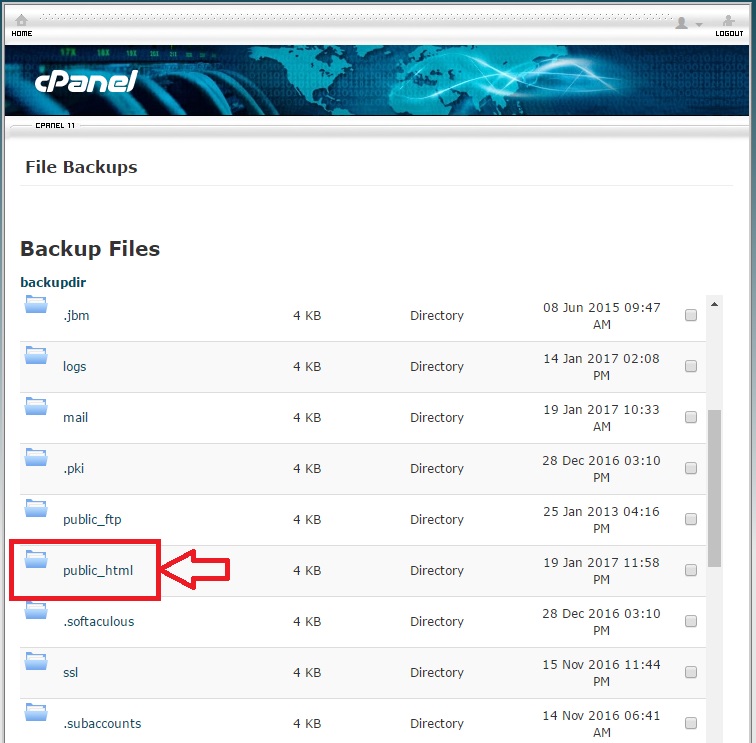Screen dimensions: 756x743
Task: Check the box for .pki directory
Action: 691,468
